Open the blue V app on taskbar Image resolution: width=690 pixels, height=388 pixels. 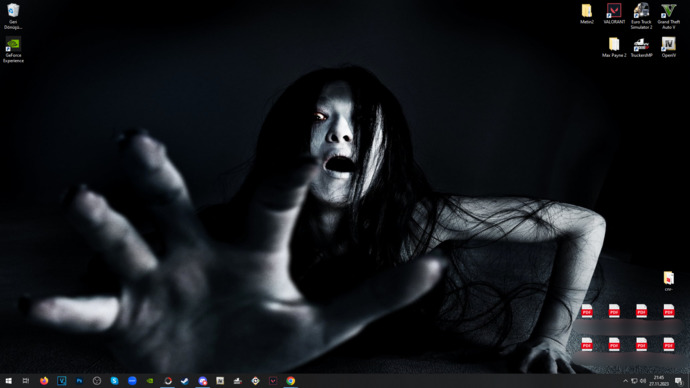62,381
